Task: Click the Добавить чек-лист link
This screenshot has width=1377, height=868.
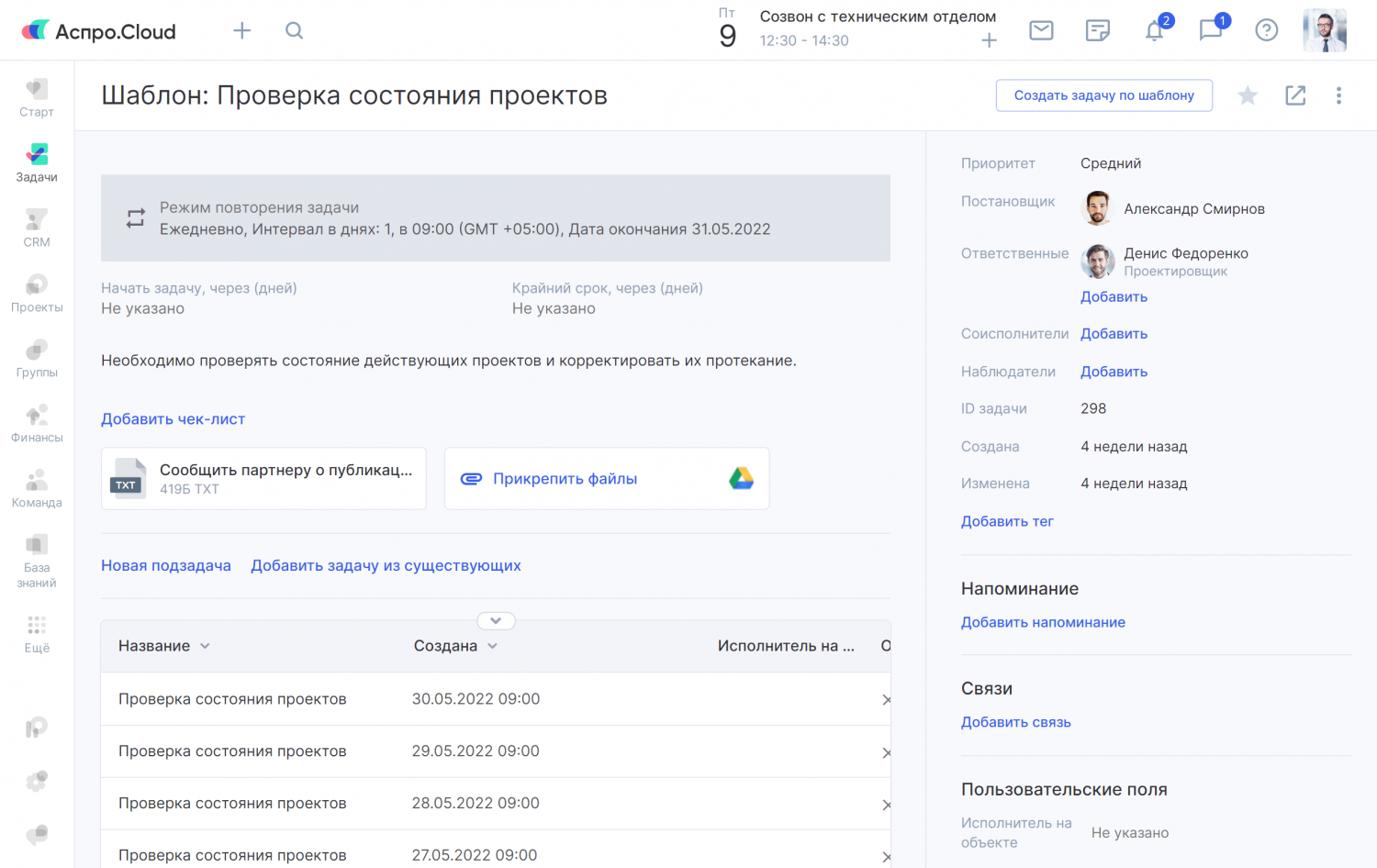Action: (173, 419)
